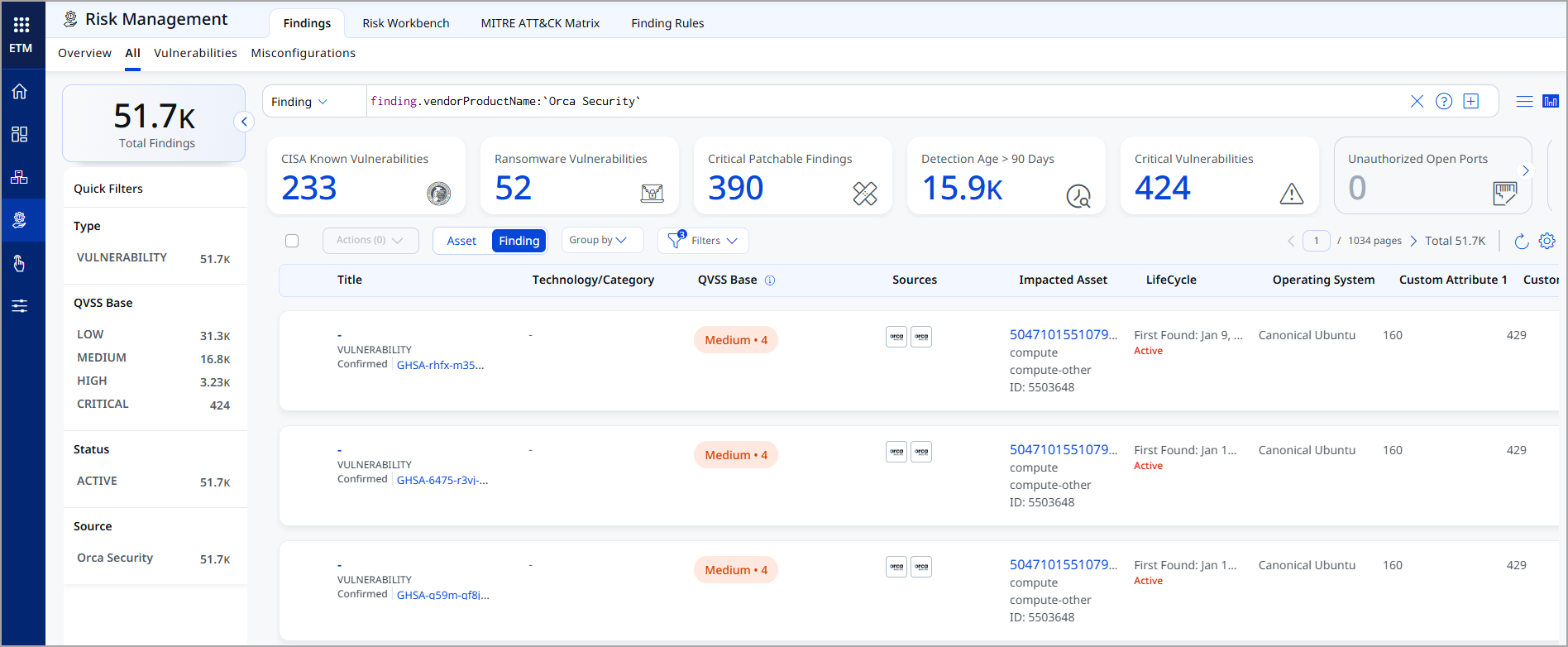Screen dimensions: 1568x647
Task: Click the page number input field
Action: 1316,241
